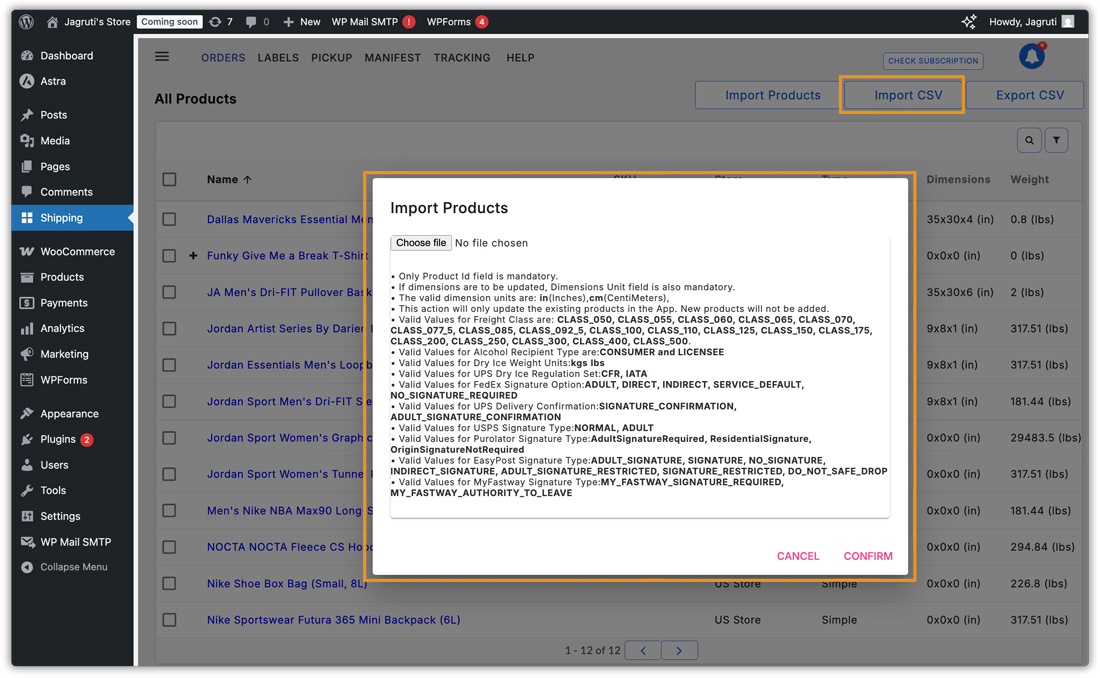Viewport: 1100px width, 678px height.
Task: Sort by Name column arrow
Action: 248,180
